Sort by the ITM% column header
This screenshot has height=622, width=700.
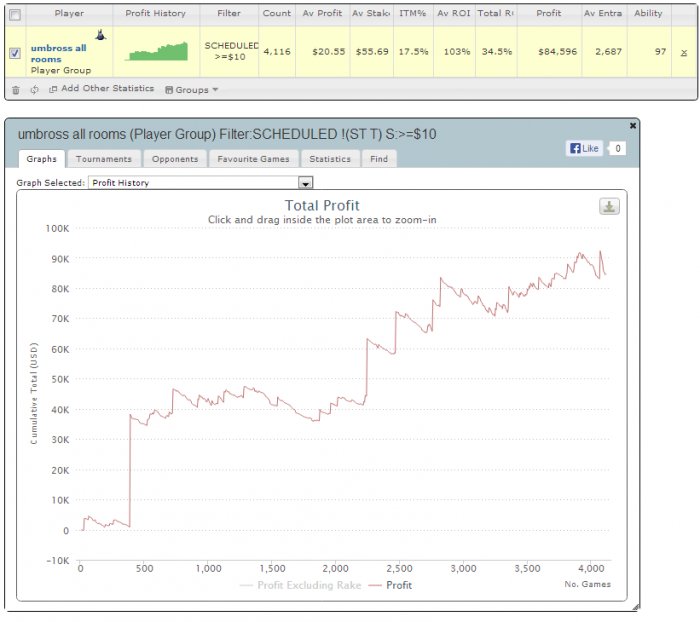[413, 13]
